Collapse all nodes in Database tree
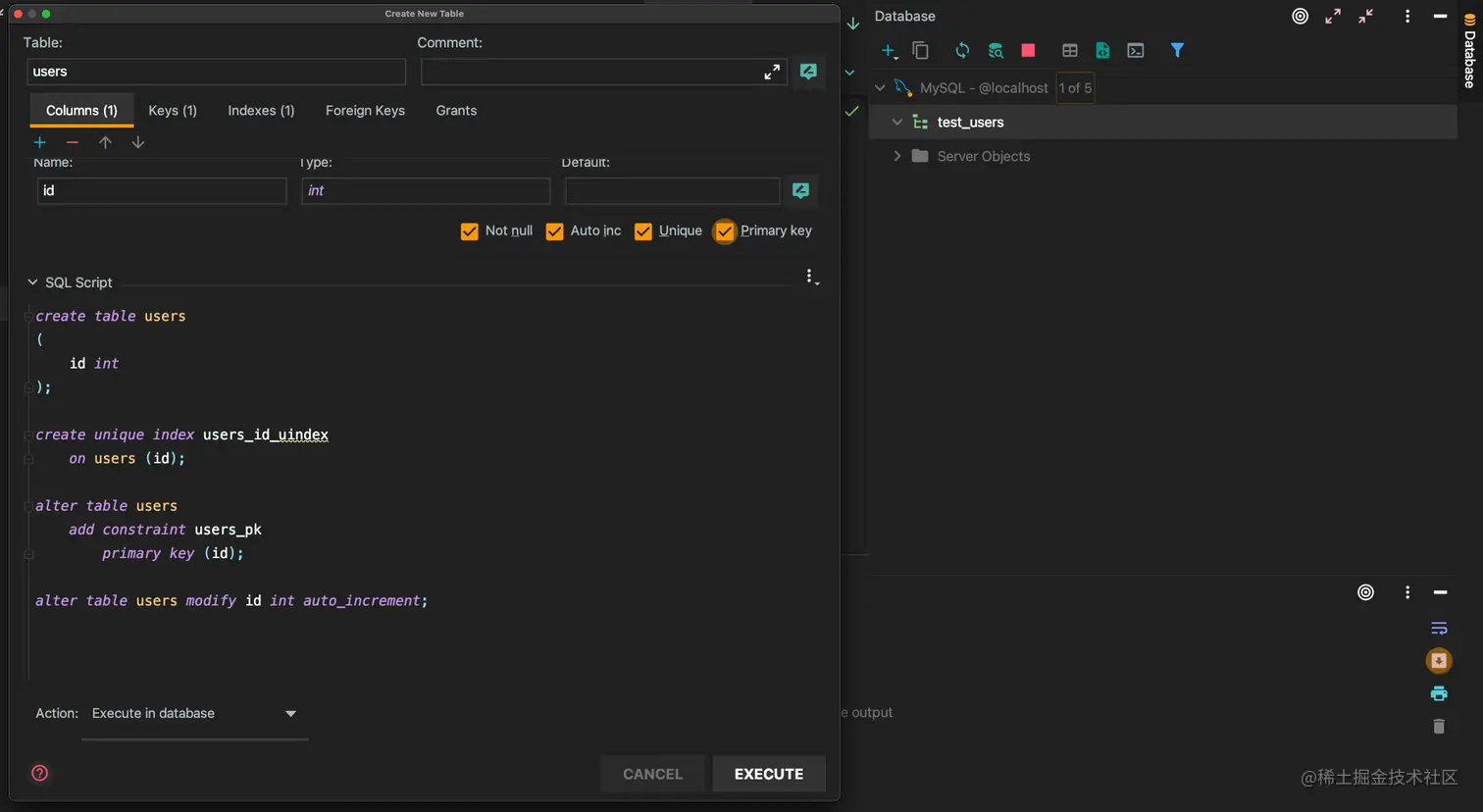The image size is (1483, 812). coord(1365,16)
